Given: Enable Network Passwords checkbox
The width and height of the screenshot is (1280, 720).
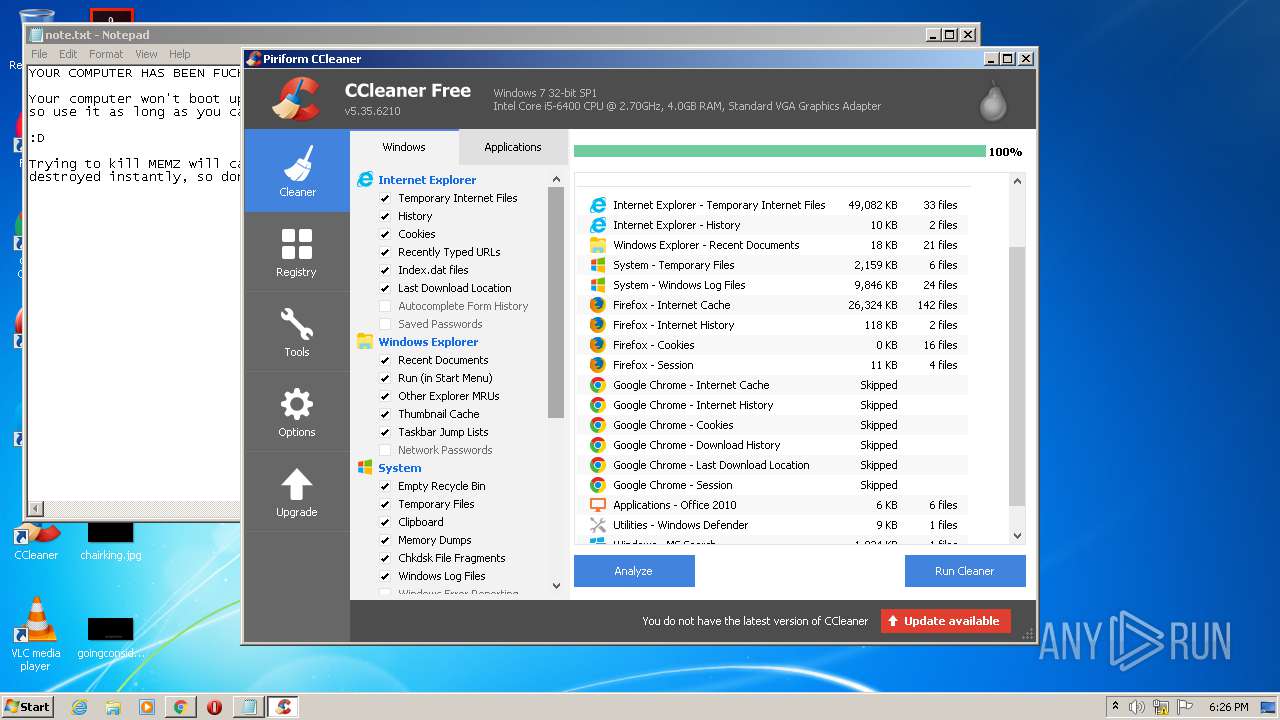Looking at the screenshot, I should tap(385, 450).
